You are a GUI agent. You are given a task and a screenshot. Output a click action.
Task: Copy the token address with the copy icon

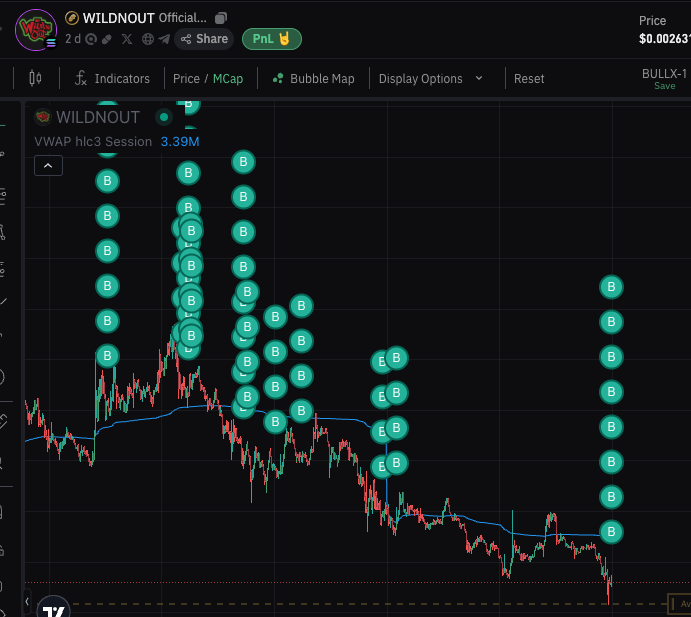point(221,18)
